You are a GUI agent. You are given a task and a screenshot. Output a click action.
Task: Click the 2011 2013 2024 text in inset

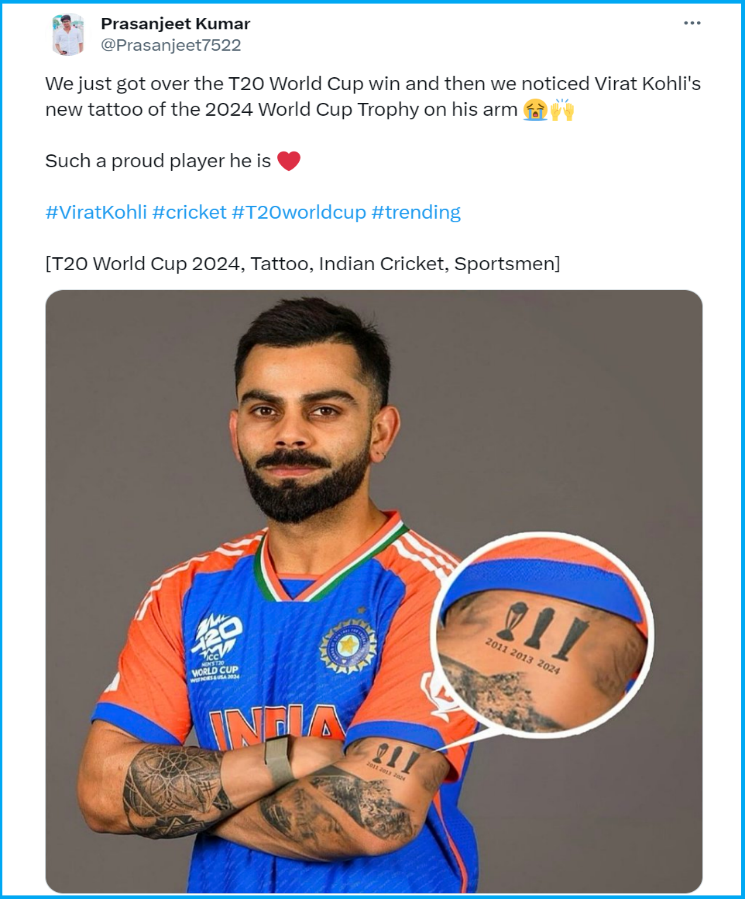[523, 655]
